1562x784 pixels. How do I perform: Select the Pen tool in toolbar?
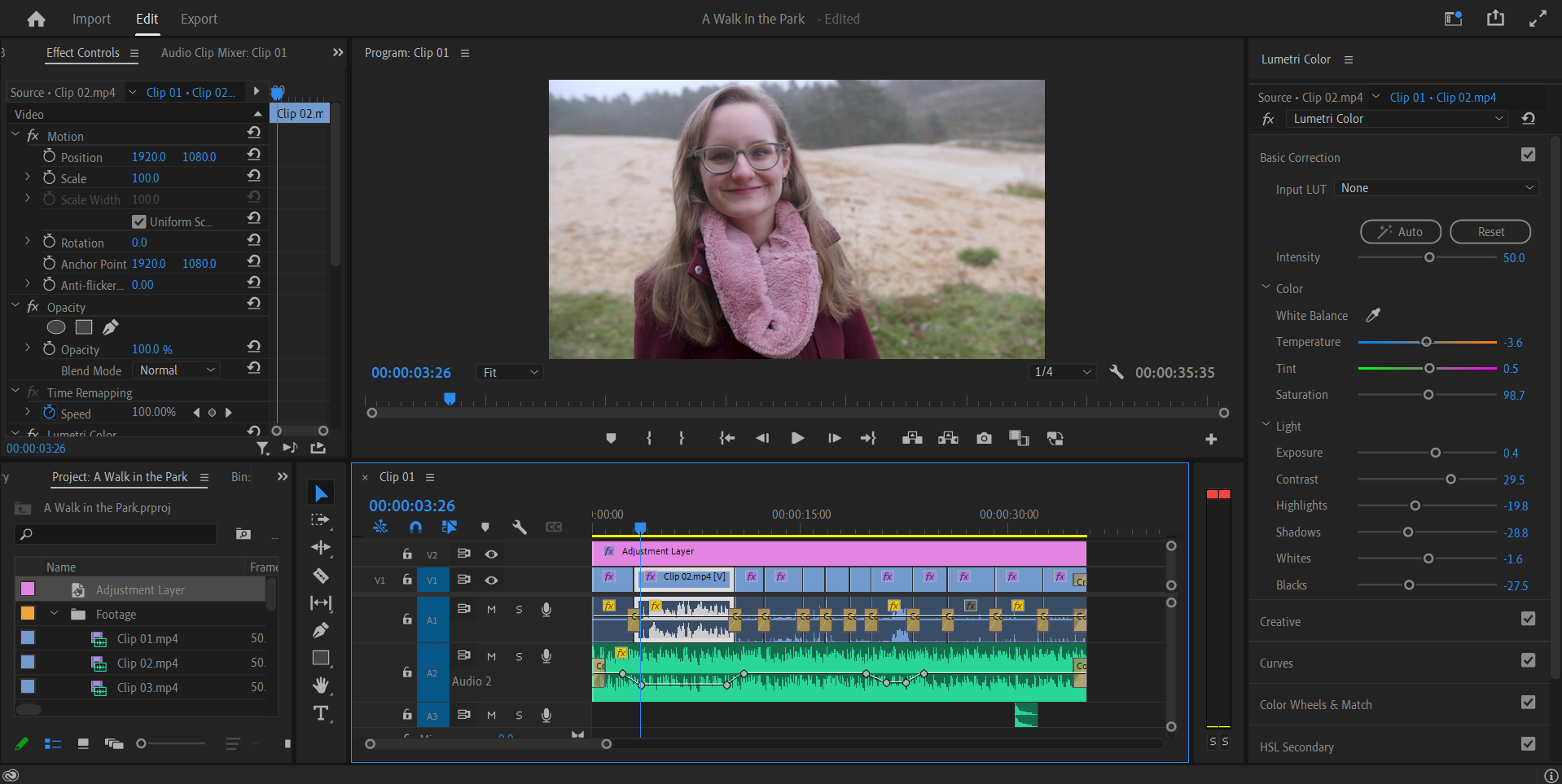pos(321,630)
